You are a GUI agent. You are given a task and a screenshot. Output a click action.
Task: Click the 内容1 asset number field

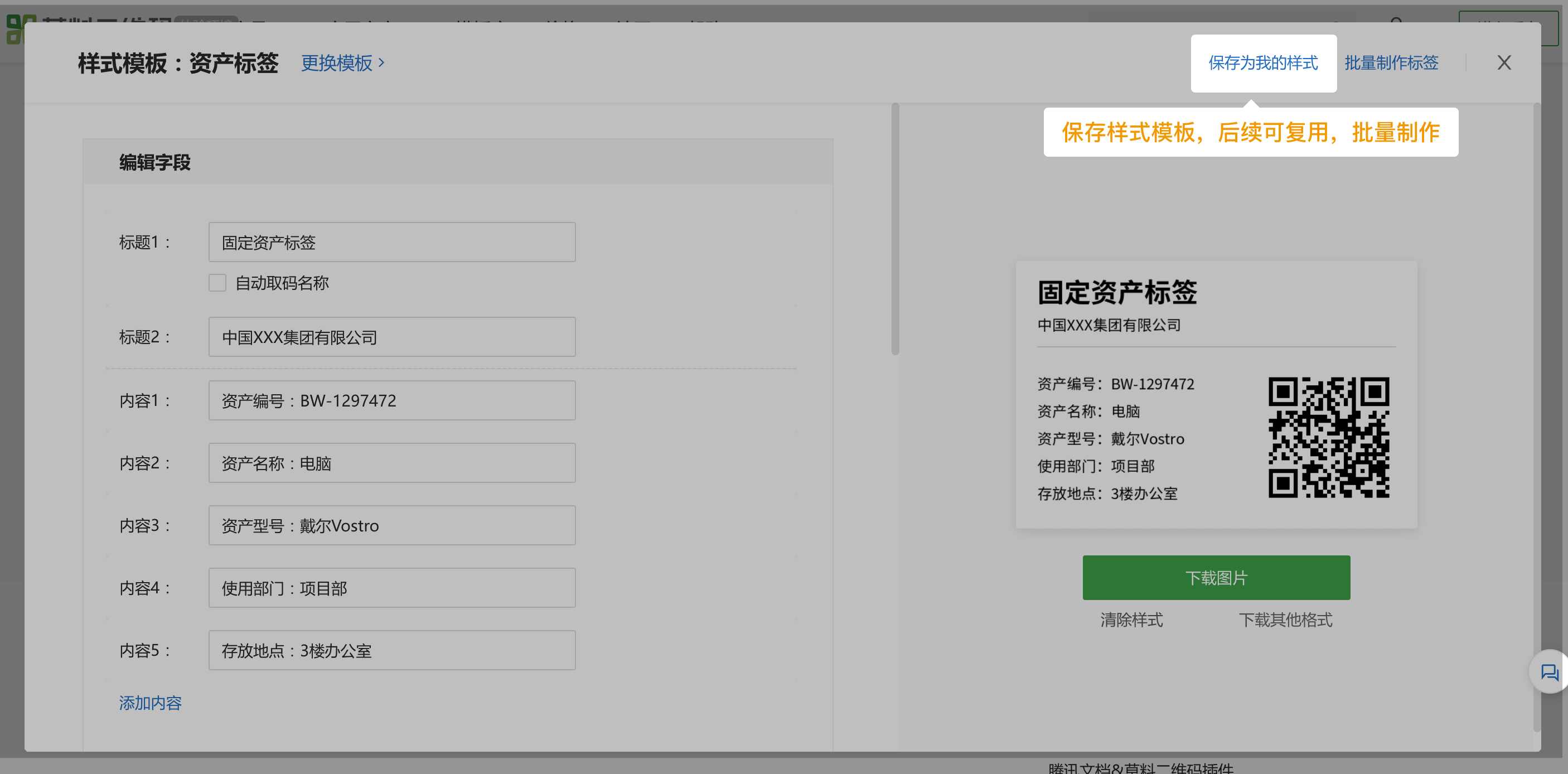point(392,400)
